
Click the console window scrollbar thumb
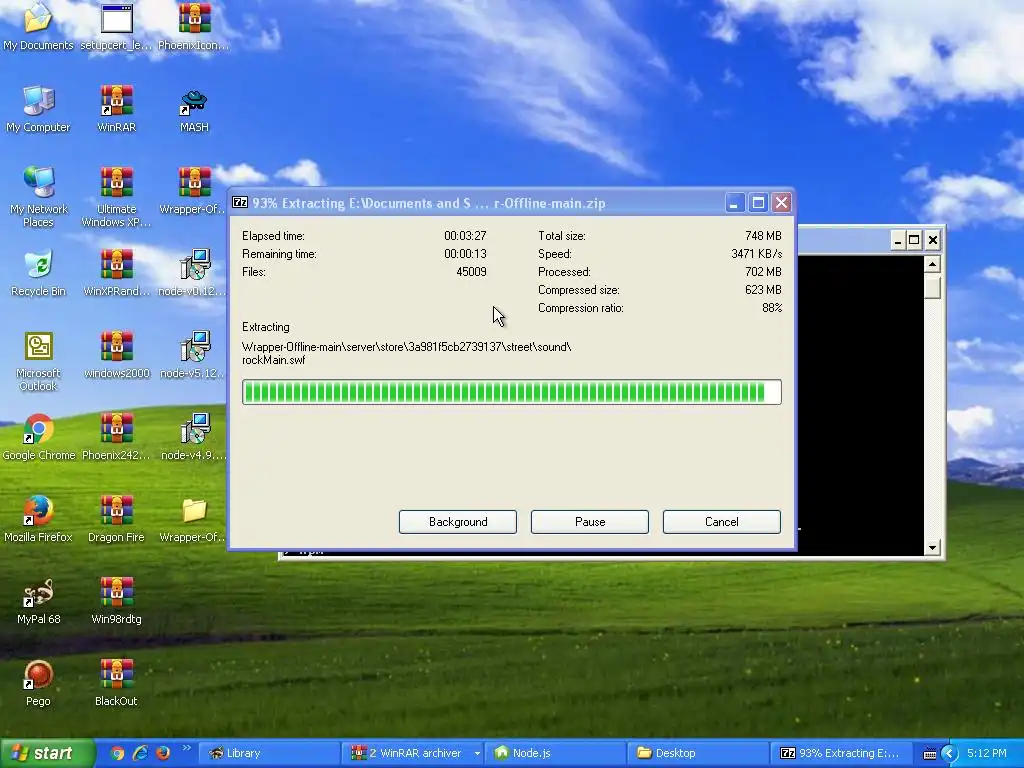point(933,286)
